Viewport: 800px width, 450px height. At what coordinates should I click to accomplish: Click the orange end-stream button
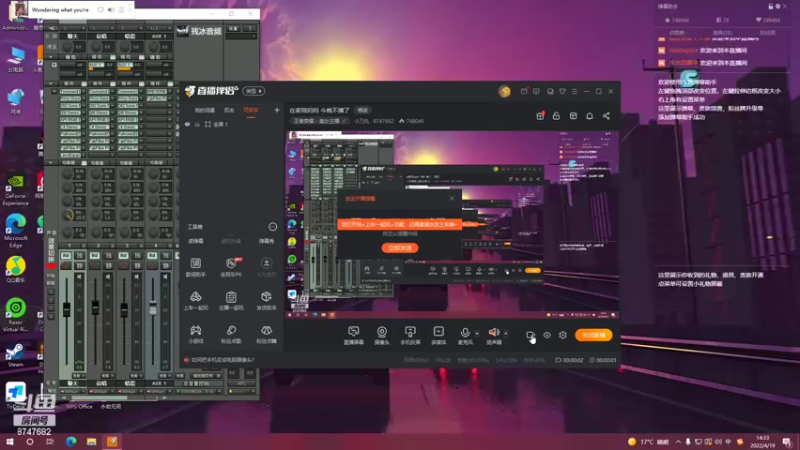point(593,335)
